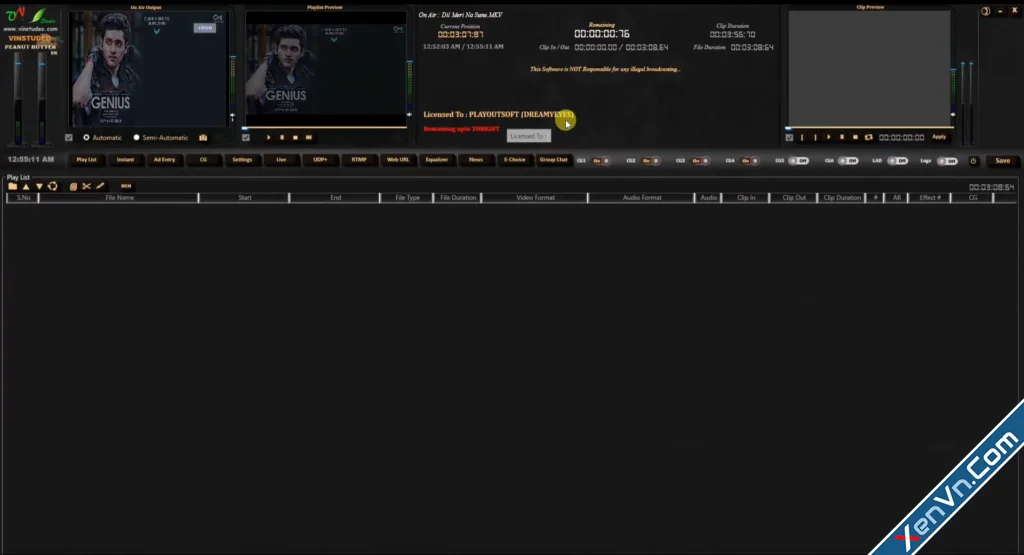
Task: Seek on the Playlist Preview progress bar
Action: tap(325, 128)
